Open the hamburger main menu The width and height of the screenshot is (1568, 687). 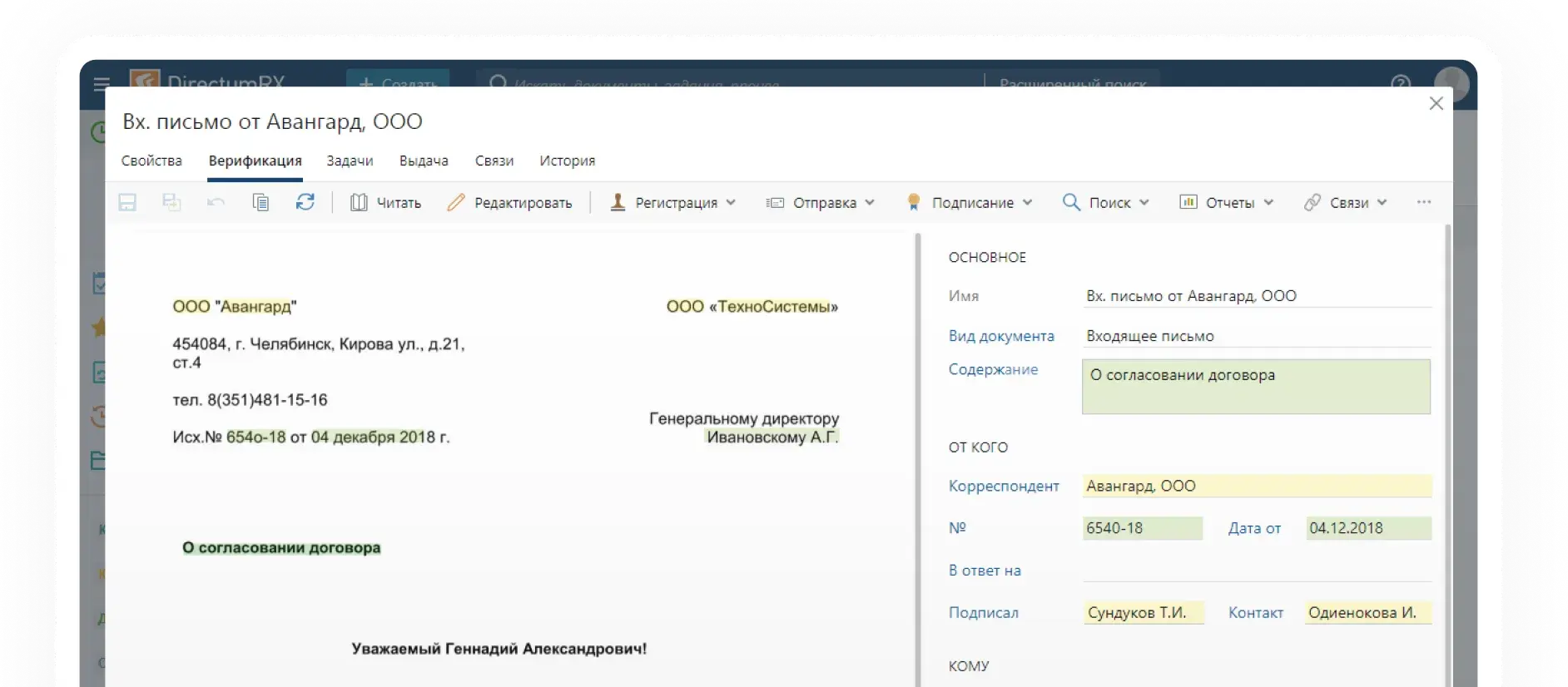click(x=102, y=83)
